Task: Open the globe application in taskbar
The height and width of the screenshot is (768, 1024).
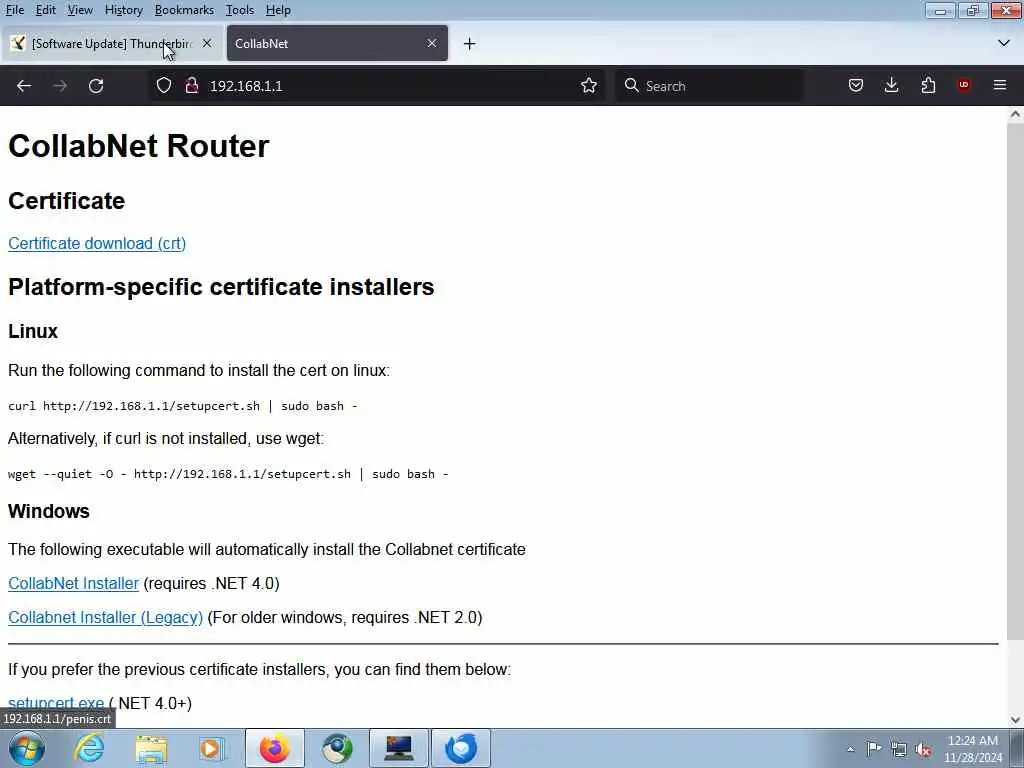Action: coord(337,748)
